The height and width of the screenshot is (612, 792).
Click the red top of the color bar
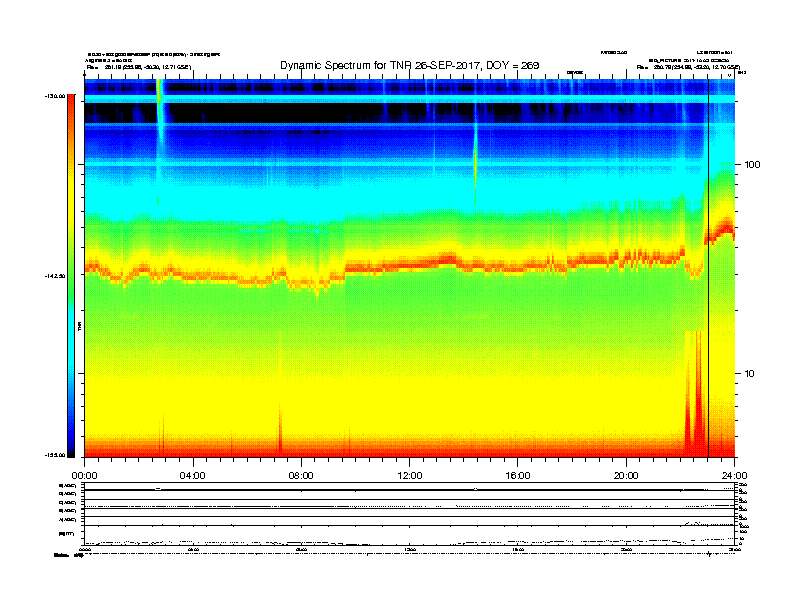coord(71,104)
